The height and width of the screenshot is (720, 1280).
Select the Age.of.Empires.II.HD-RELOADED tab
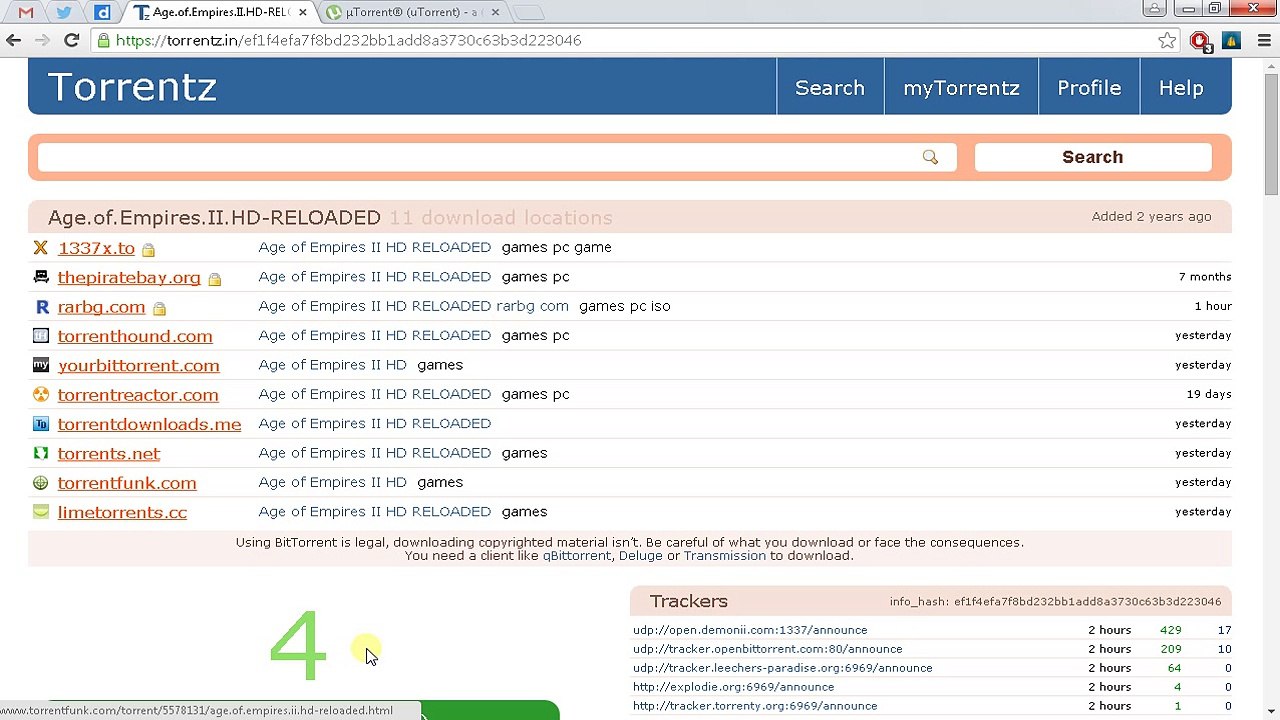click(x=220, y=12)
